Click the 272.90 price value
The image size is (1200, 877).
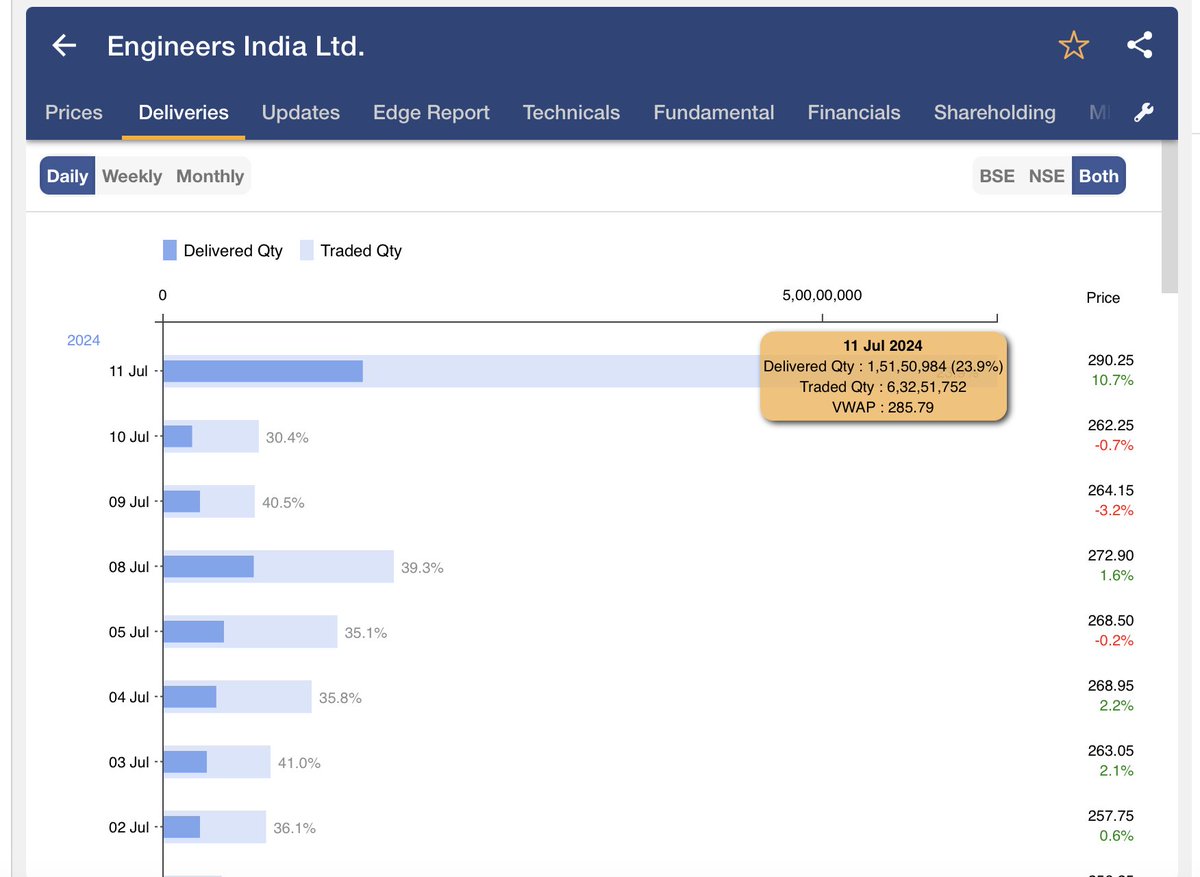pyautogui.click(x=1111, y=555)
